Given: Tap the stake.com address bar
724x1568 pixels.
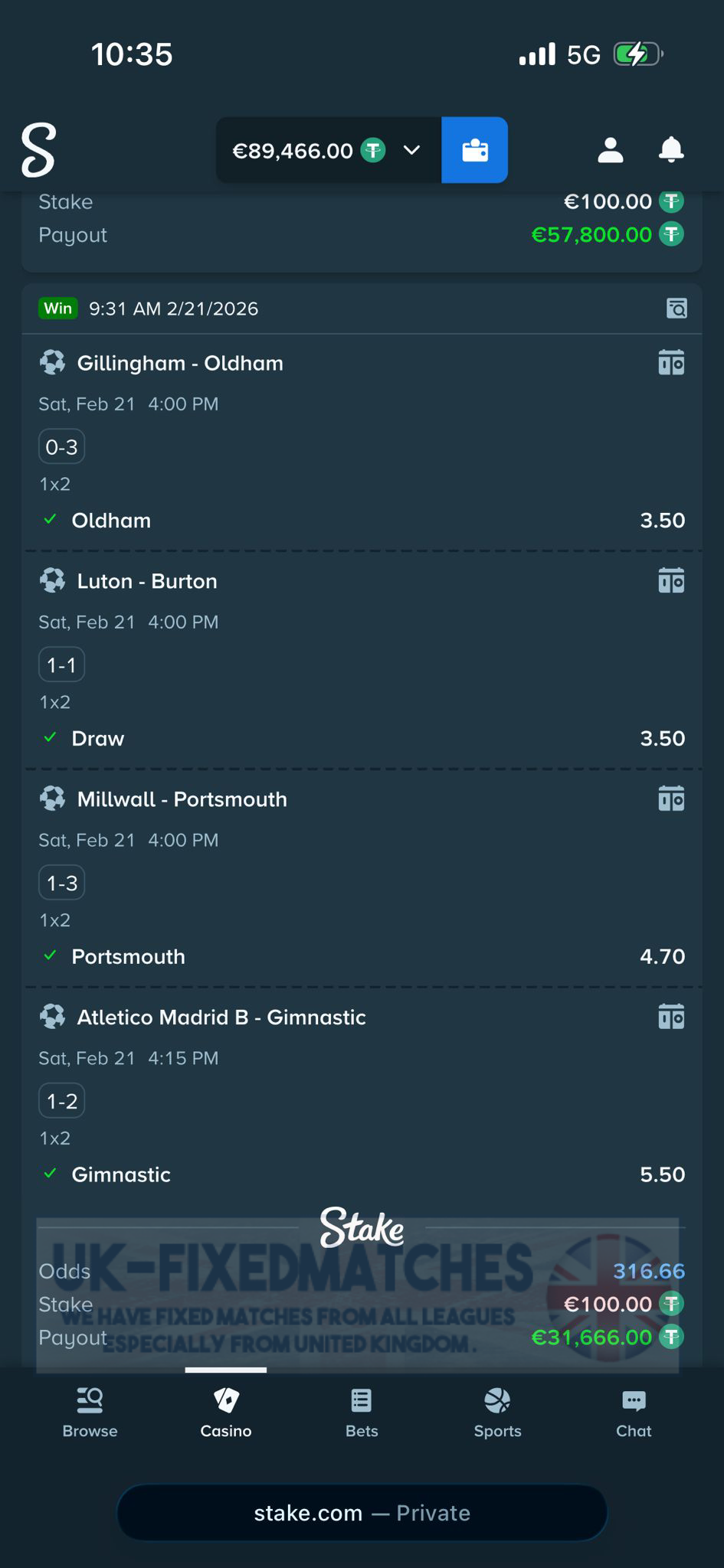Looking at the screenshot, I should coord(362,1513).
